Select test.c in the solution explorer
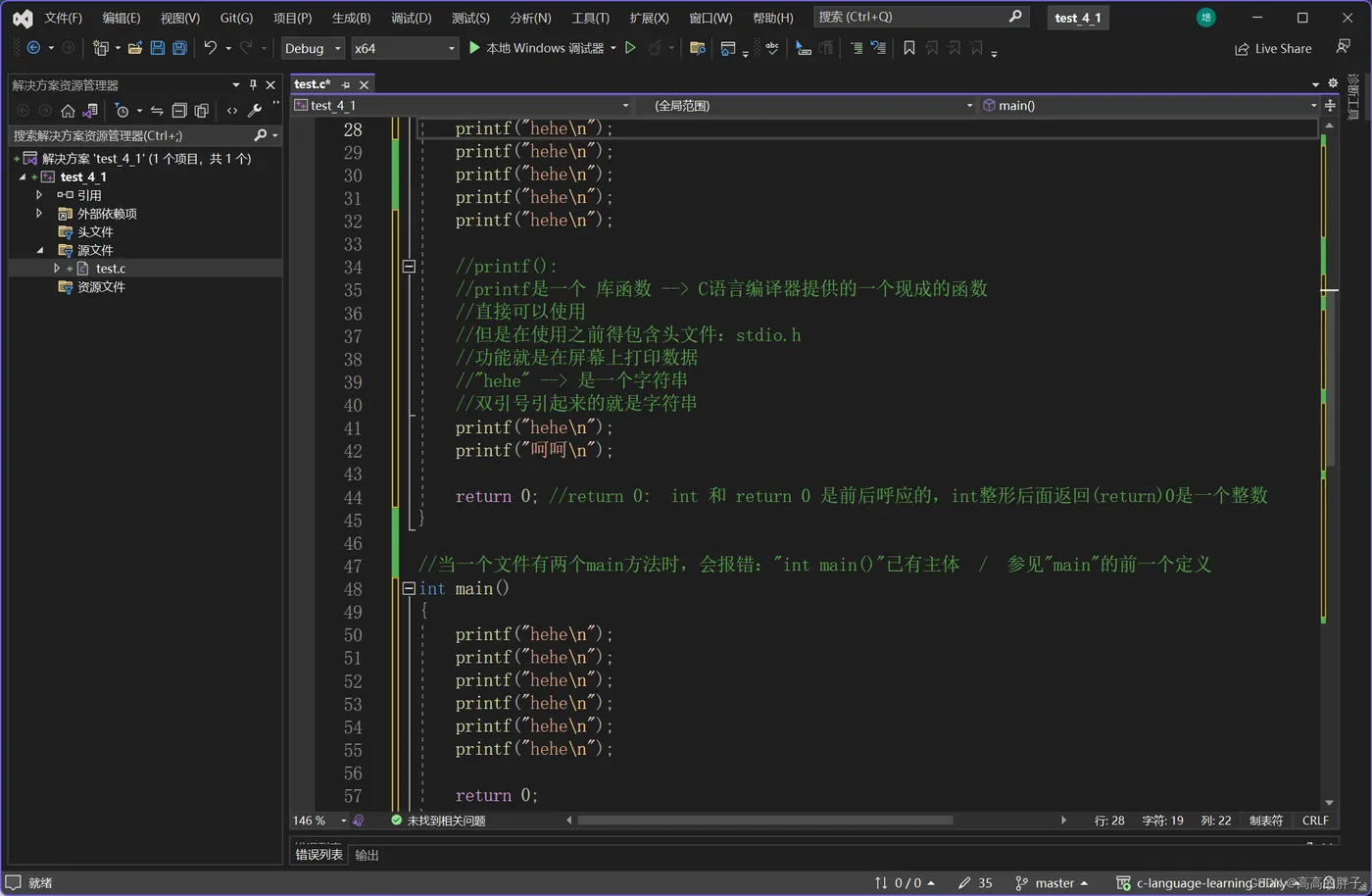This screenshot has width=1372, height=896. click(x=110, y=269)
